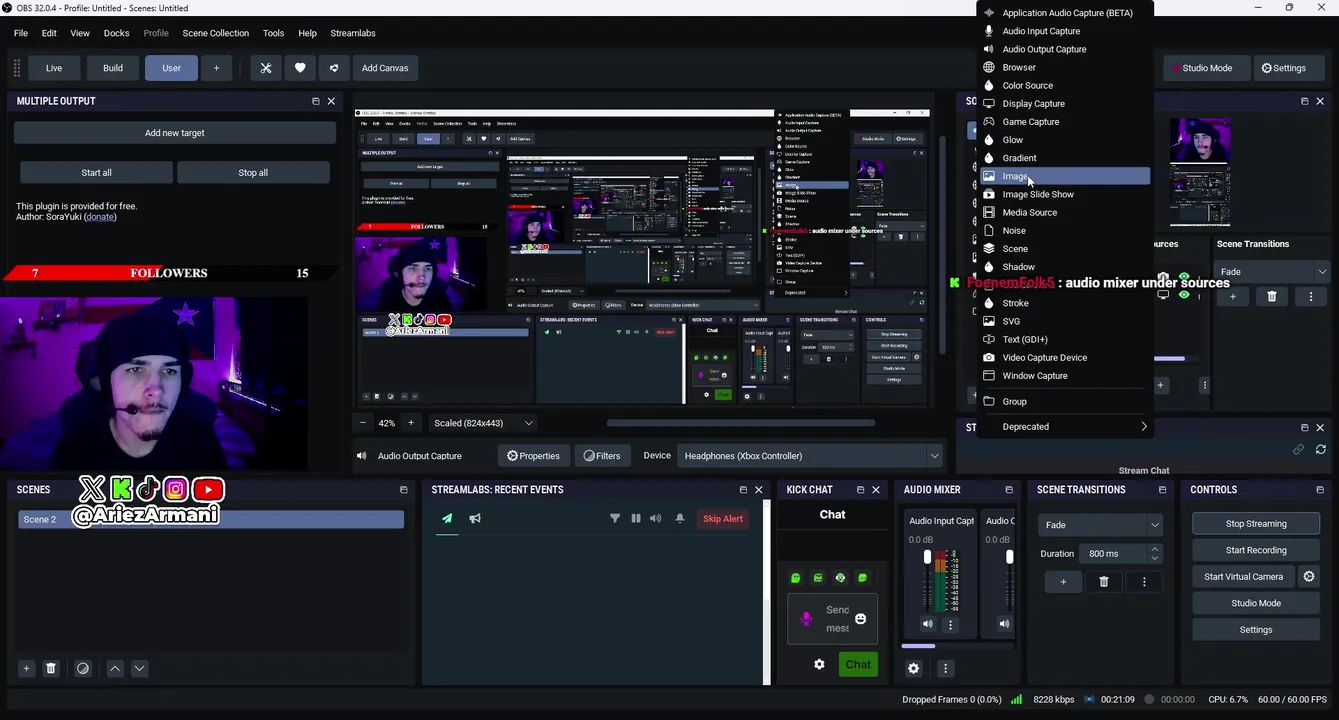Image resolution: width=1339 pixels, height=720 pixels.
Task: Zoom in preview with plus beside 42%
Action: pyautogui.click(x=410, y=423)
